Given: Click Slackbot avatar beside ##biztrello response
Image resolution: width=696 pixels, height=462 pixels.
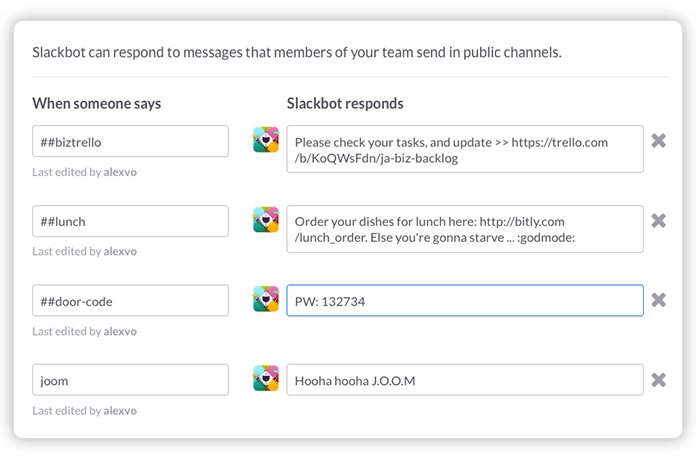Looking at the screenshot, I should 266,139.
